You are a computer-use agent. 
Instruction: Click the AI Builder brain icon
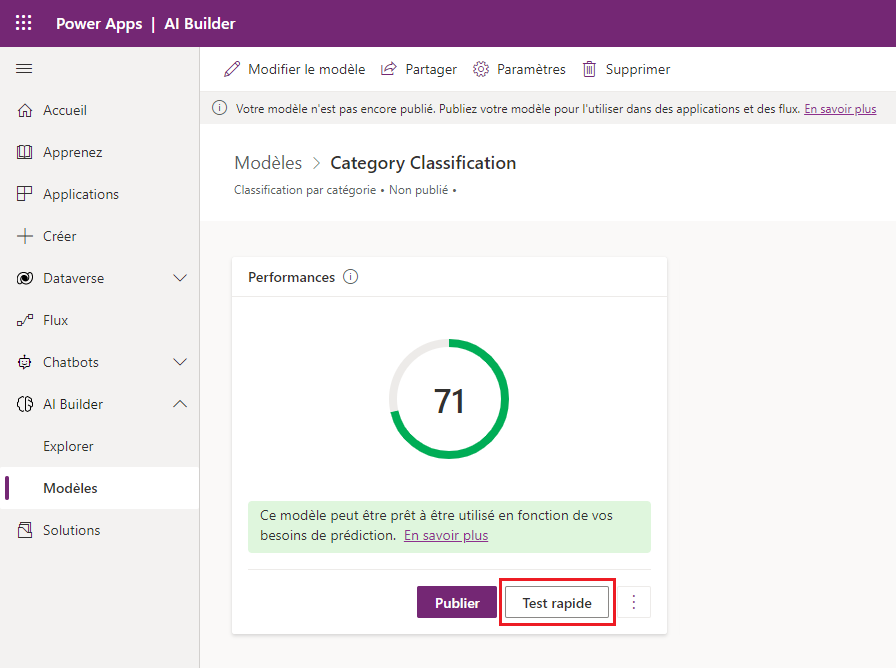(25, 404)
